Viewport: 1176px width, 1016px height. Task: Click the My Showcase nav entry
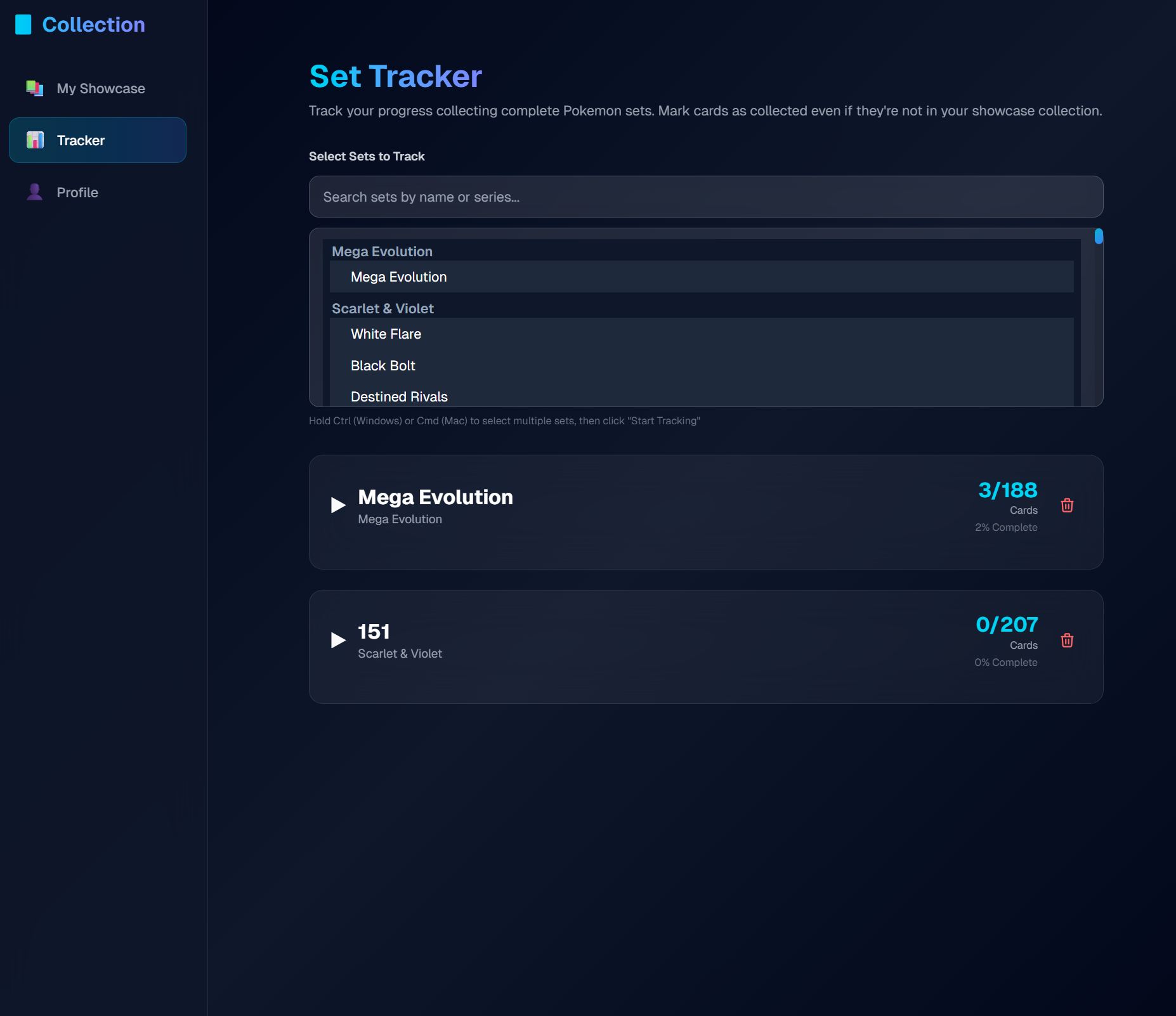100,88
